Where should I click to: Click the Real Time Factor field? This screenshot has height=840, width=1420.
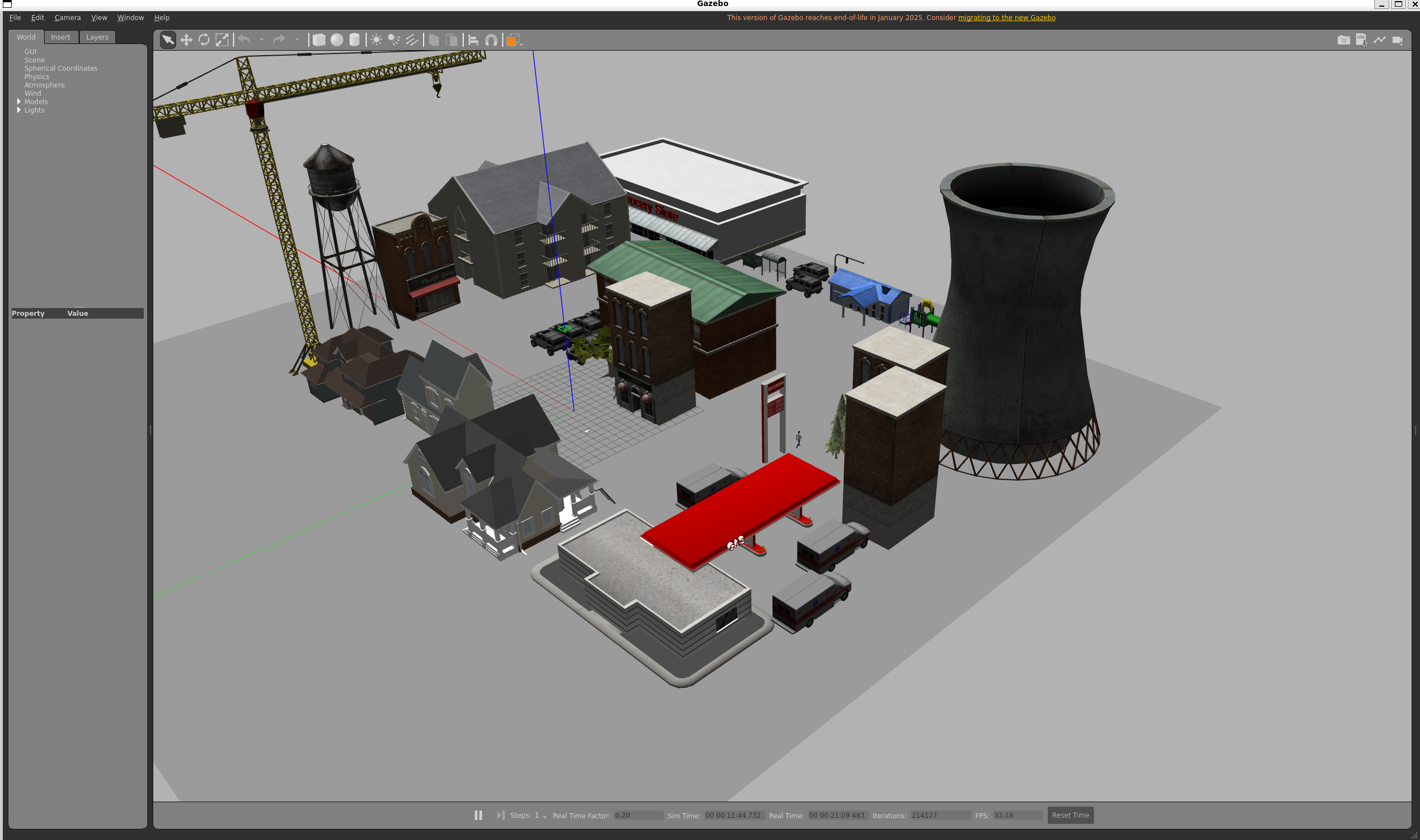tap(638, 815)
